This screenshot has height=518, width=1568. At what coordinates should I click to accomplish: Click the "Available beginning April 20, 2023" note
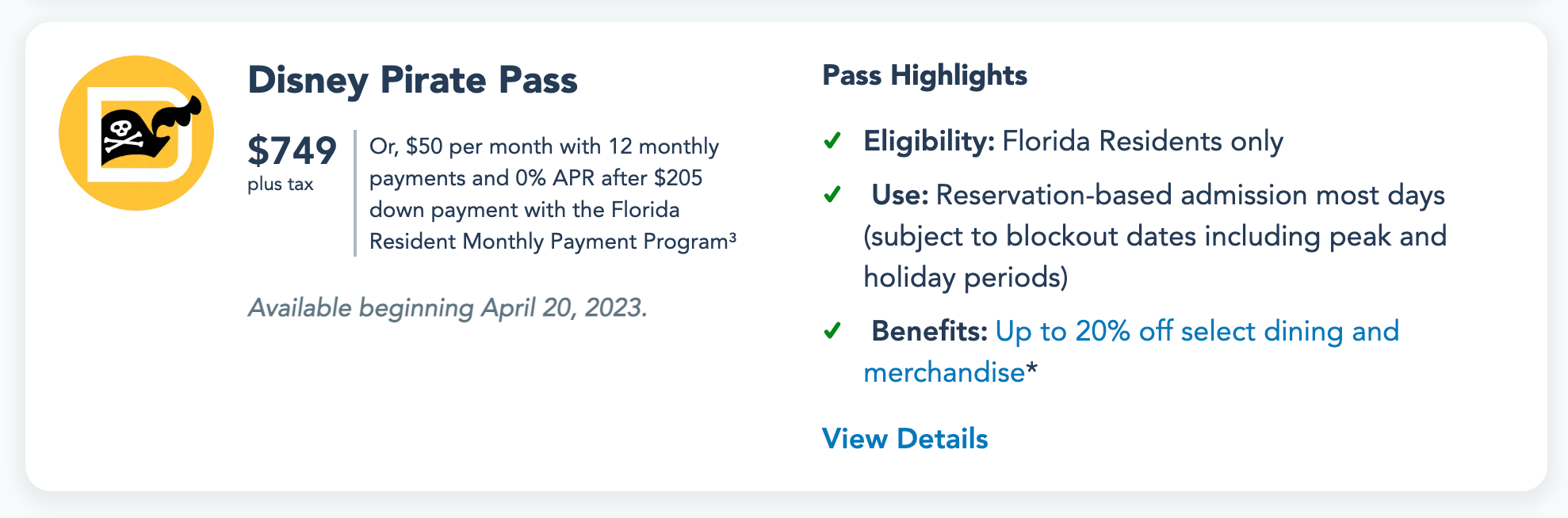[447, 307]
